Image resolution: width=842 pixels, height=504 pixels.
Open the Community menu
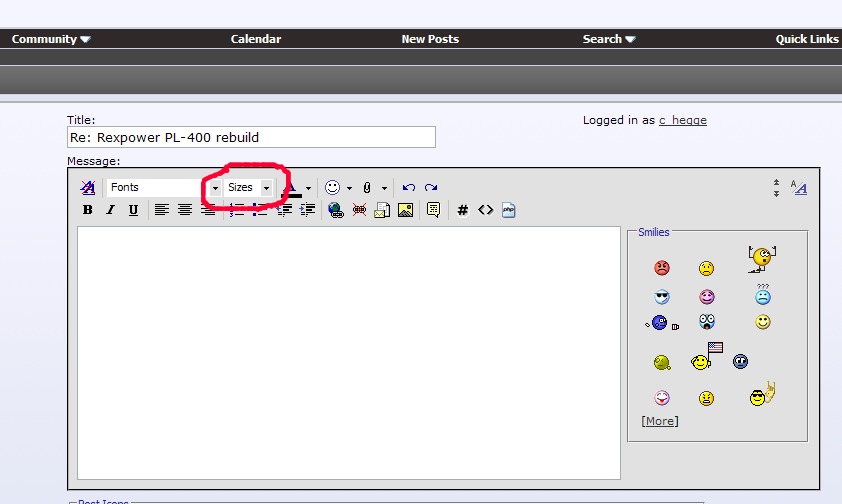[51, 39]
